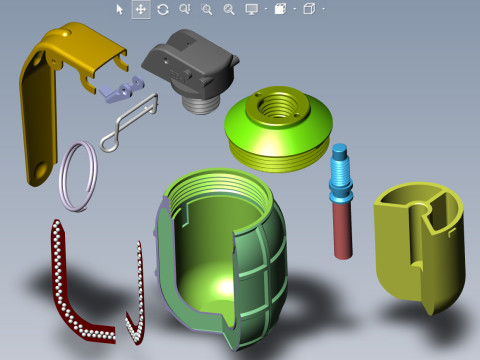Open dropdown arrow beside wireframe cube icon

tap(324, 9)
